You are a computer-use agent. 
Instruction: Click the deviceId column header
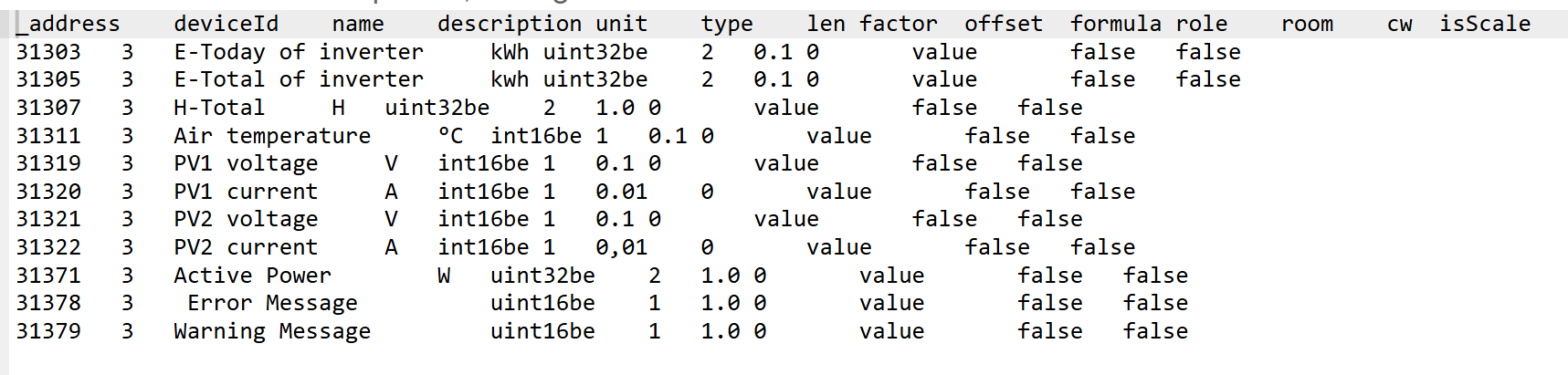(x=226, y=24)
